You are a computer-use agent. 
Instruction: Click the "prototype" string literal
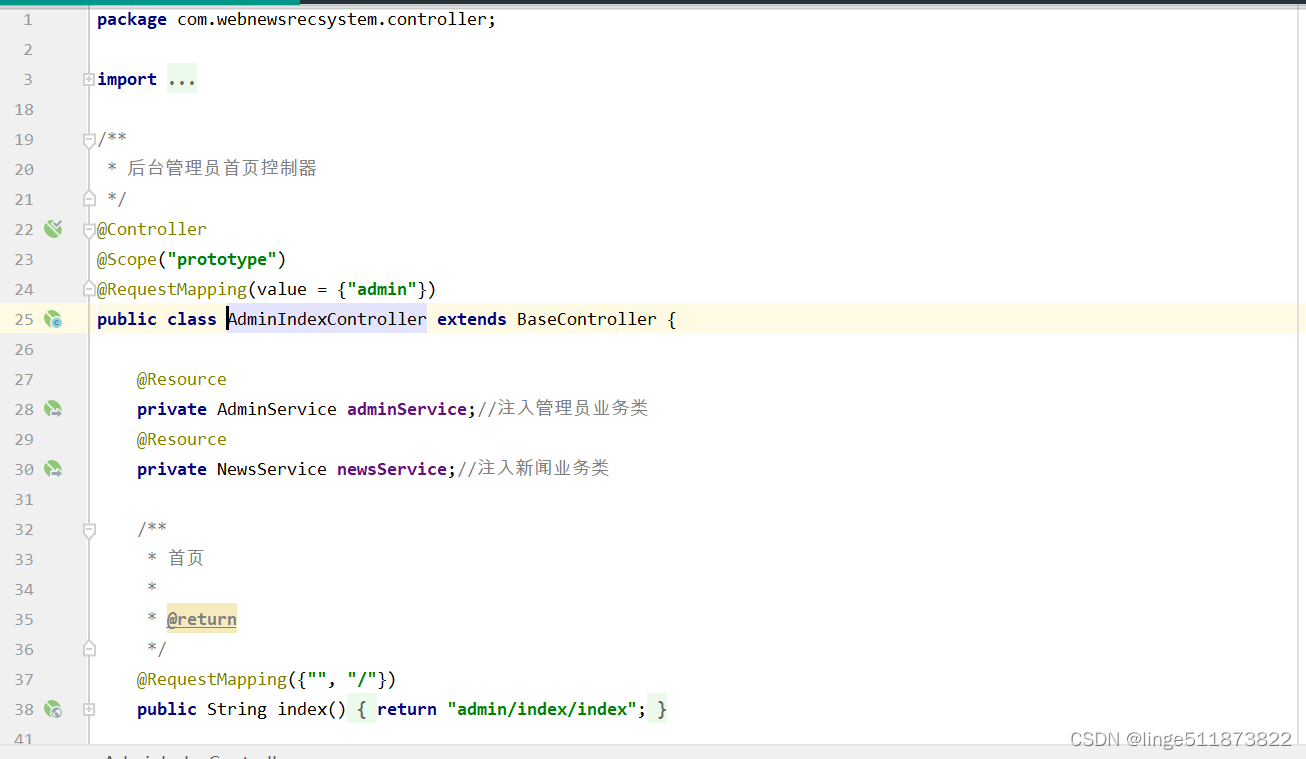coord(222,259)
